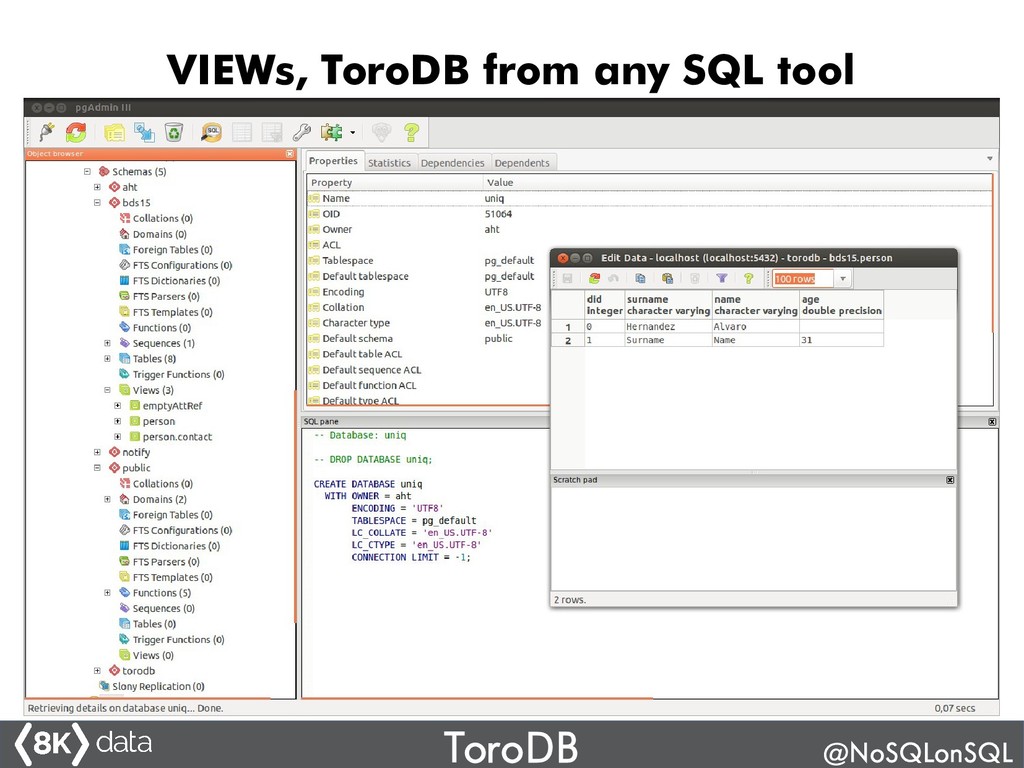Click the Create new object toolbar icon
This screenshot has height=768, width=1024.
(144, 133)
